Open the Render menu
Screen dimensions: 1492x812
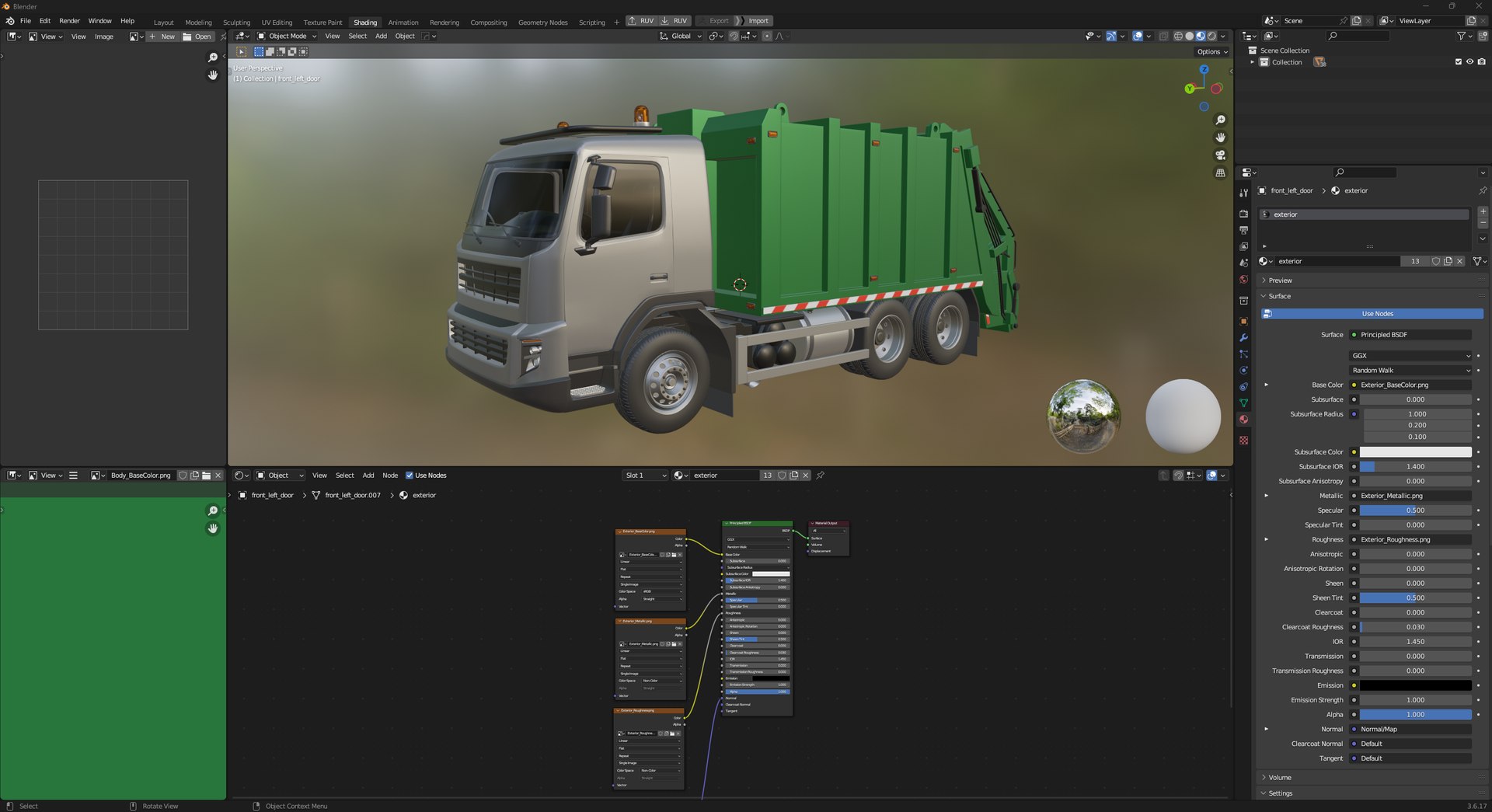[69, 21]
